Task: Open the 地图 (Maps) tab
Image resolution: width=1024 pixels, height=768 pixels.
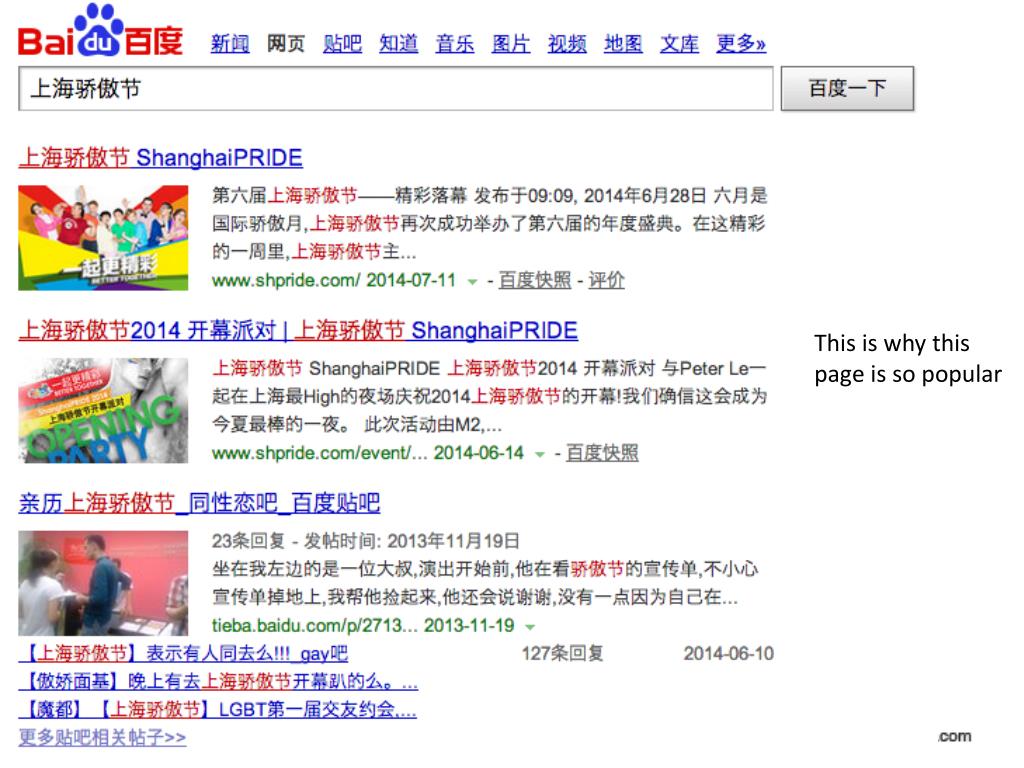Action: [623, 44]
